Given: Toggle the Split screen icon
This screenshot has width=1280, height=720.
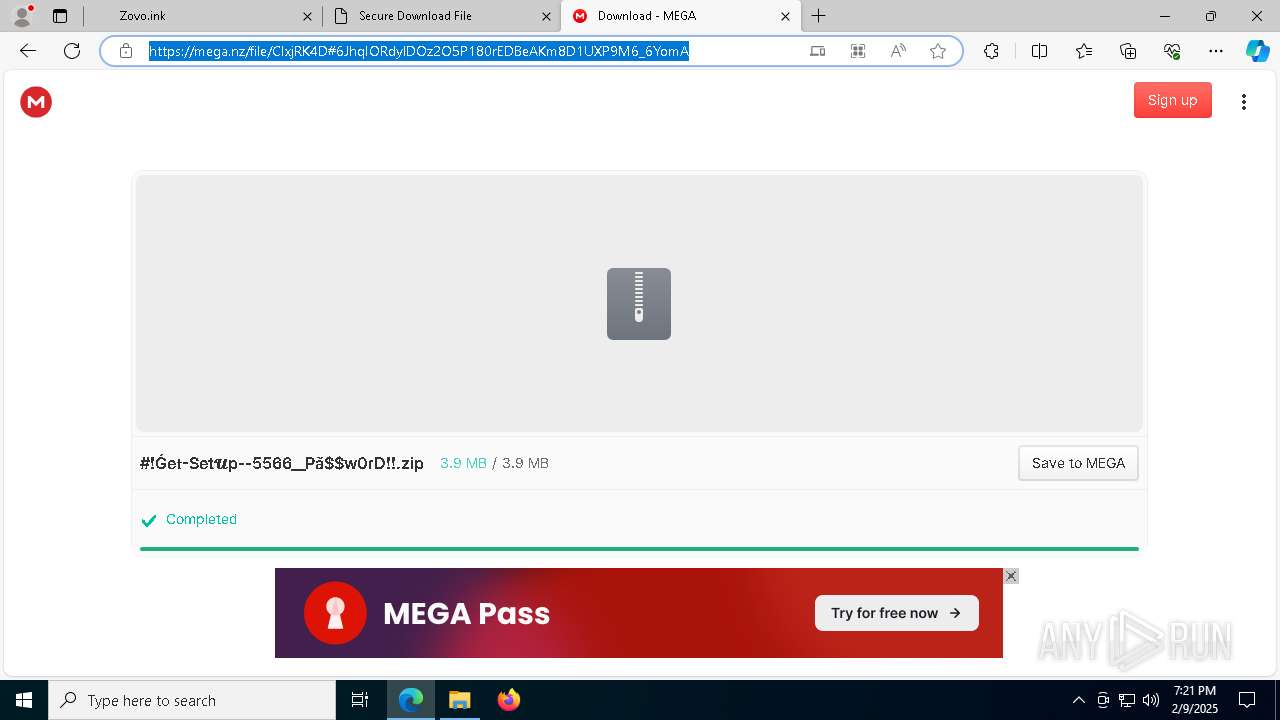Looking at the screenshot, I should tap(1039, 51).
